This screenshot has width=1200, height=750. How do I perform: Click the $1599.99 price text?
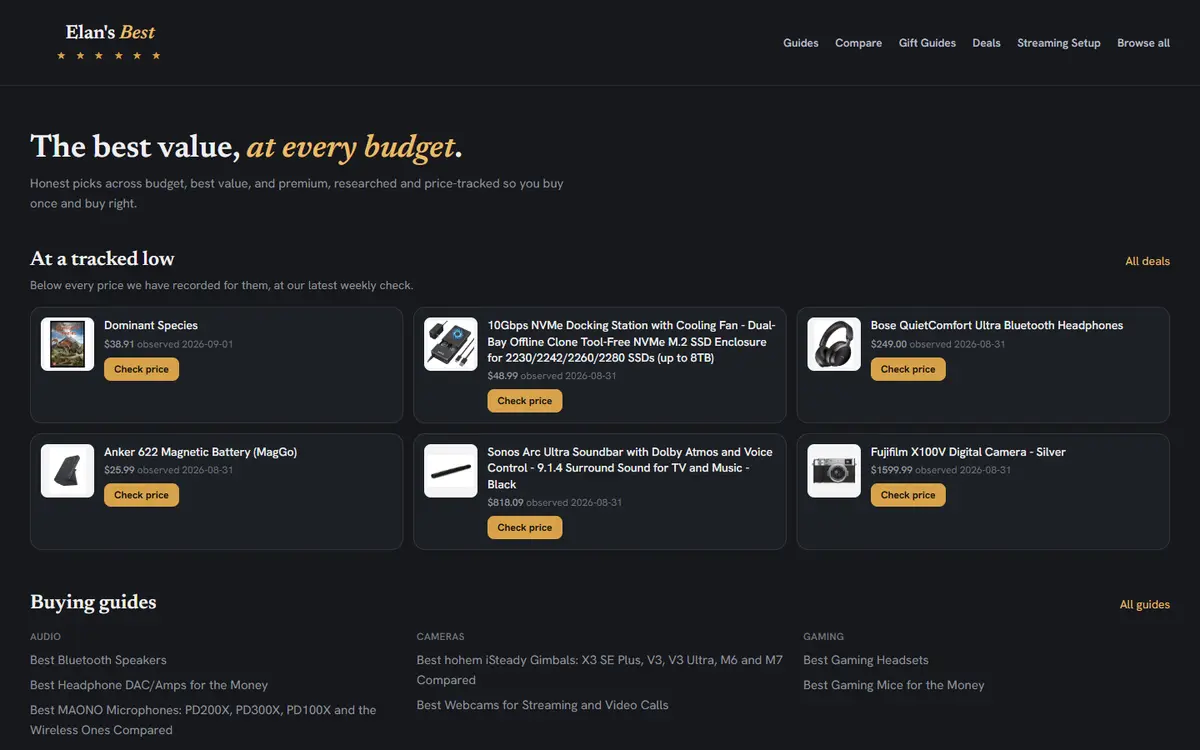click(891, 470)
